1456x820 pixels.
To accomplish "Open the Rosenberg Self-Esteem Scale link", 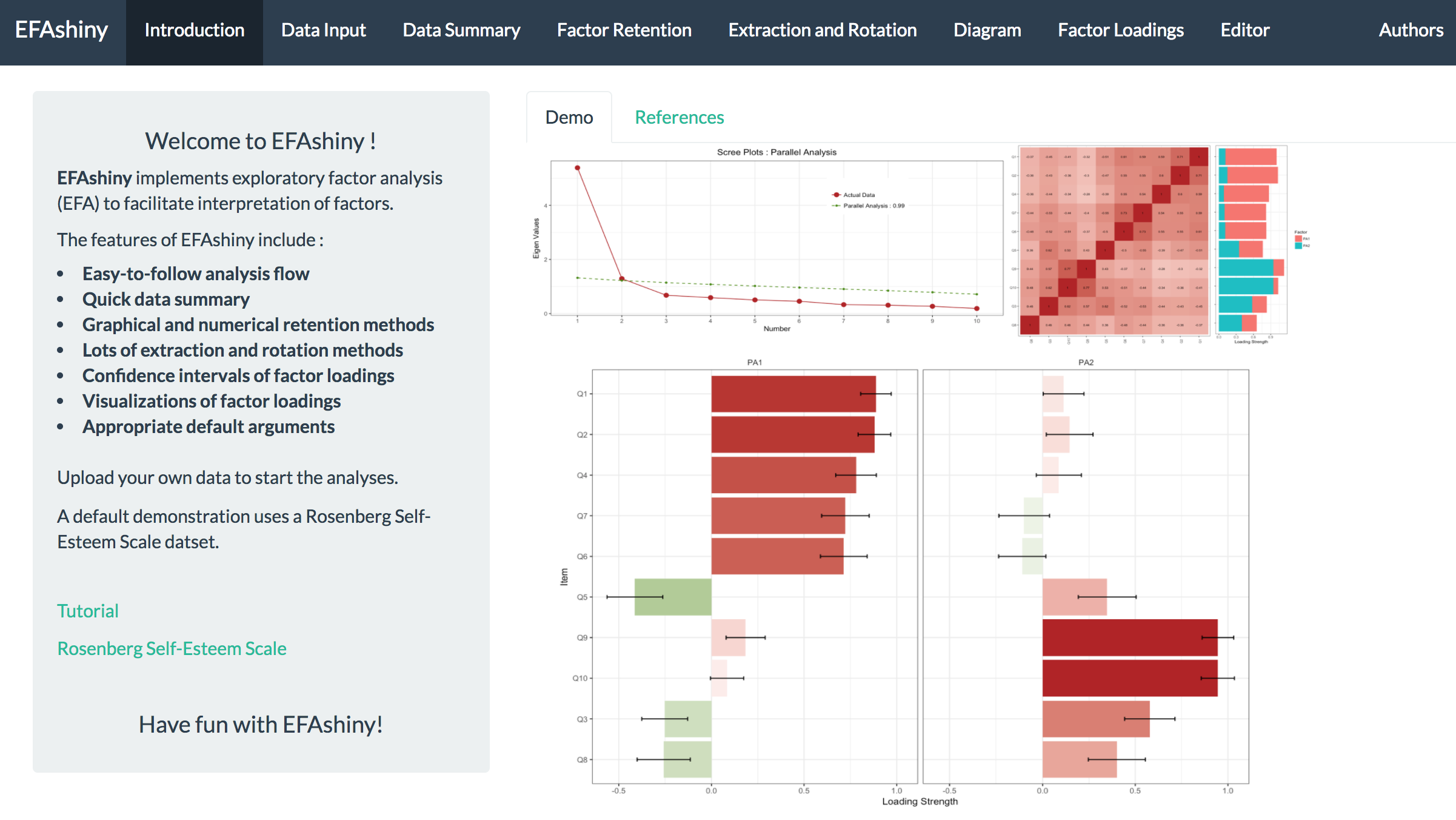I will click(x=172, y=648).
